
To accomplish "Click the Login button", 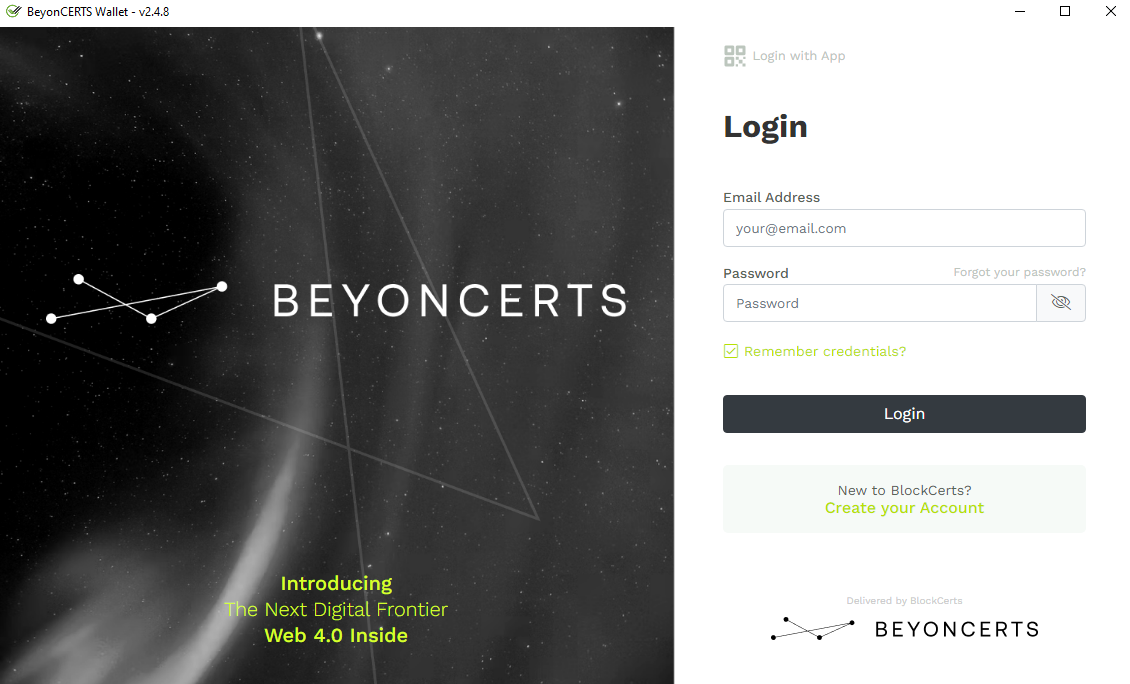I will pyautogui.click(x=904, y=413).
